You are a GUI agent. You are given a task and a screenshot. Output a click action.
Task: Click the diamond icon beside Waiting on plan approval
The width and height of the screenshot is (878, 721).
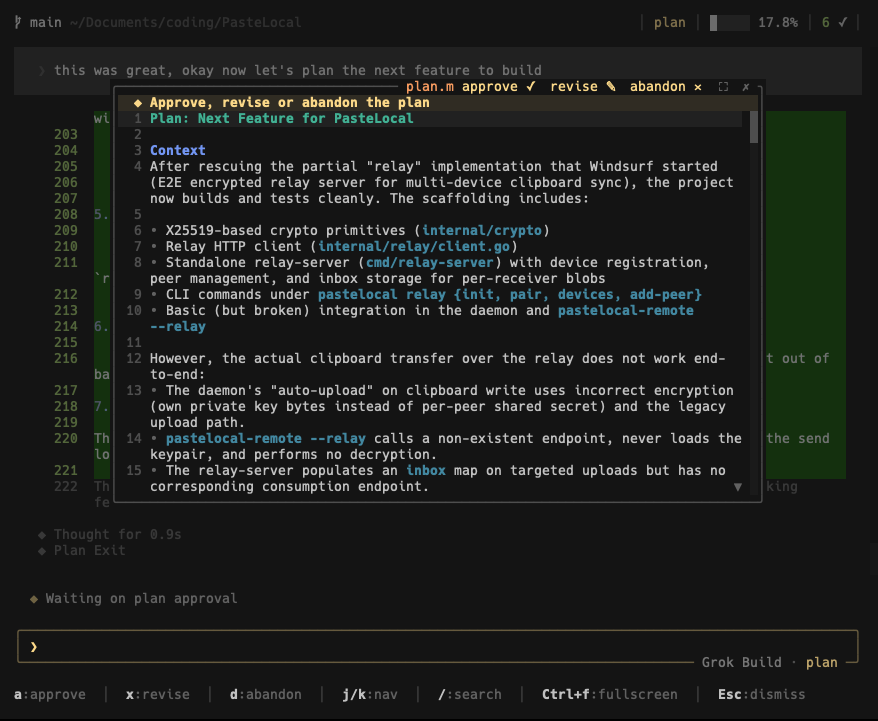tap(34, 599)
